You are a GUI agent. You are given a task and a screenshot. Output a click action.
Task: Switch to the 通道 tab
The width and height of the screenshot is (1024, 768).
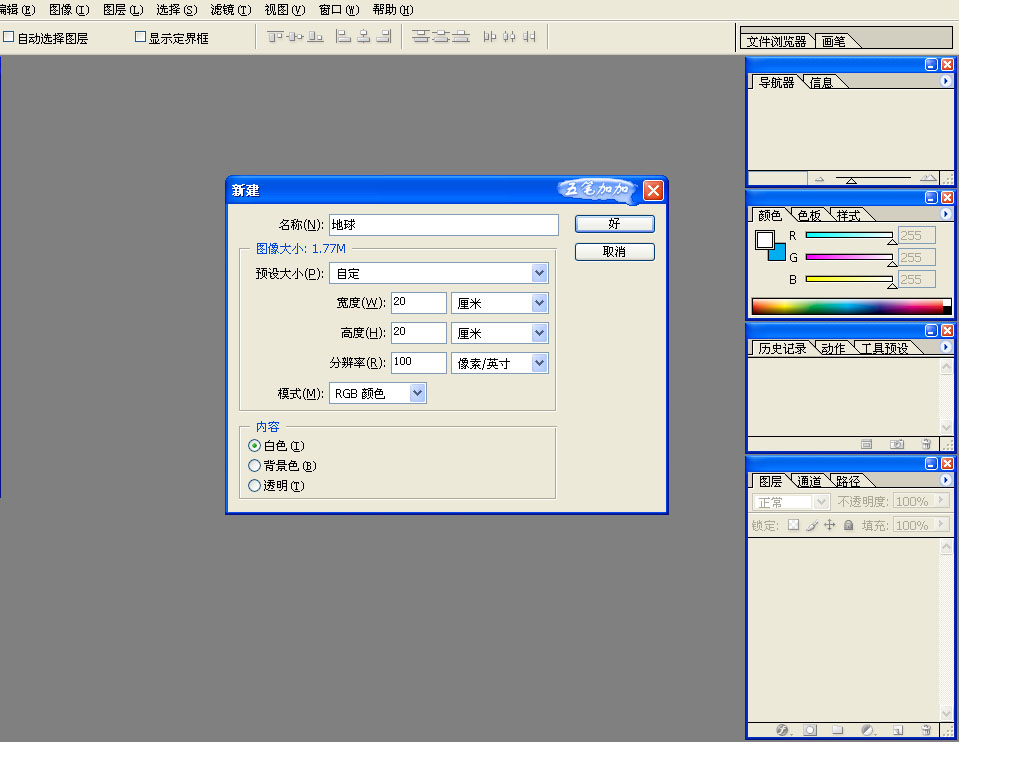tap(809, 481)
